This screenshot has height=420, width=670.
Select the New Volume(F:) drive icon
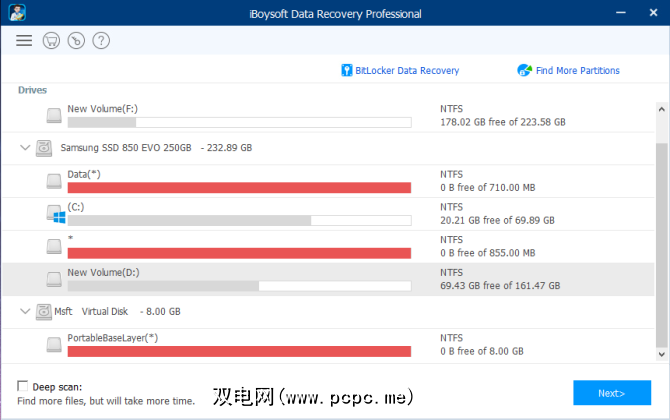pos(54,115)
